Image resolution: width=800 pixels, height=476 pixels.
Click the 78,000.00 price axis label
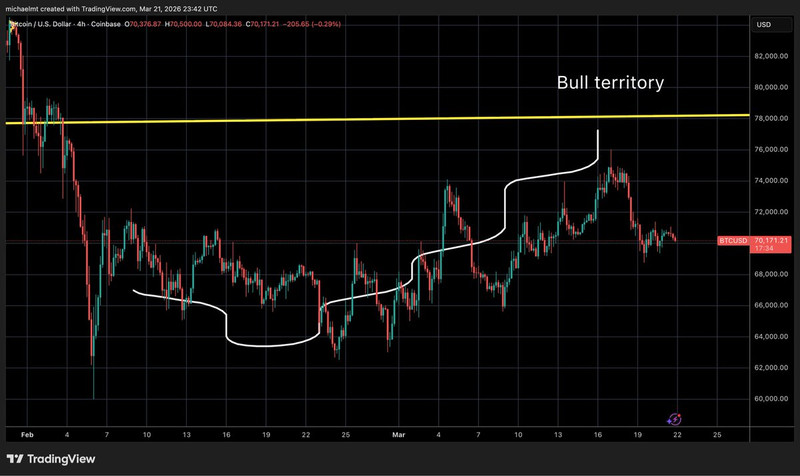click(773, 119)
